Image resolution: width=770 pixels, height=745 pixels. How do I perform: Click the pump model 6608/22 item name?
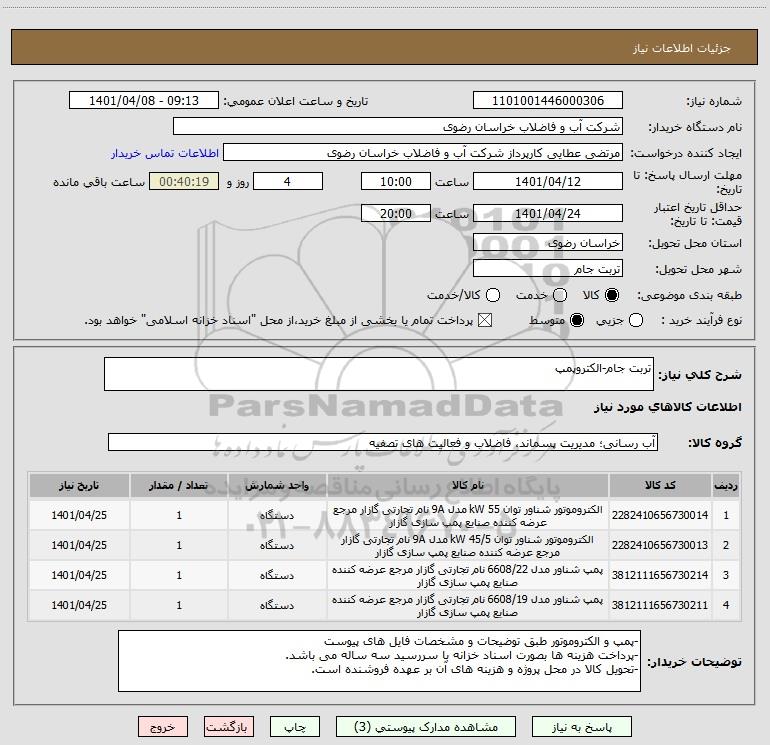468,576
